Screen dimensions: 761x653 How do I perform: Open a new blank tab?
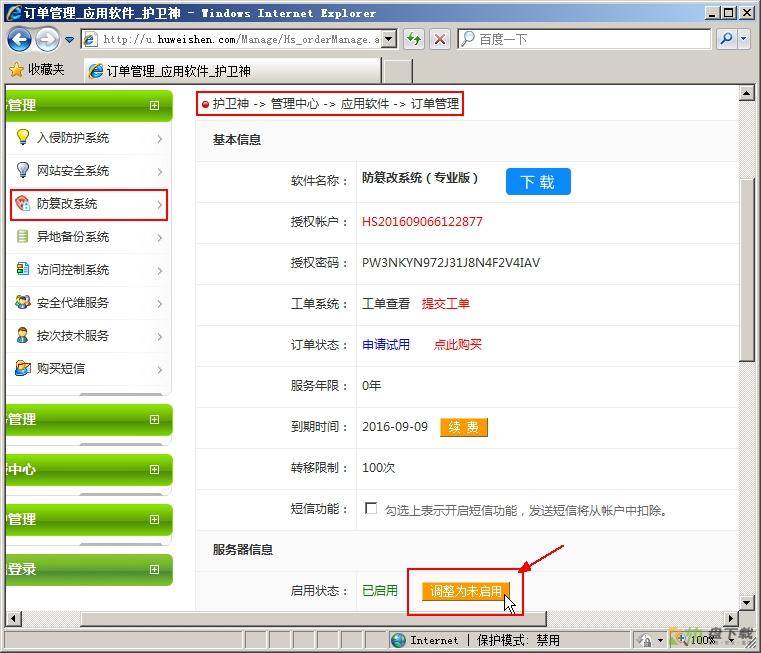click(397, 71)
